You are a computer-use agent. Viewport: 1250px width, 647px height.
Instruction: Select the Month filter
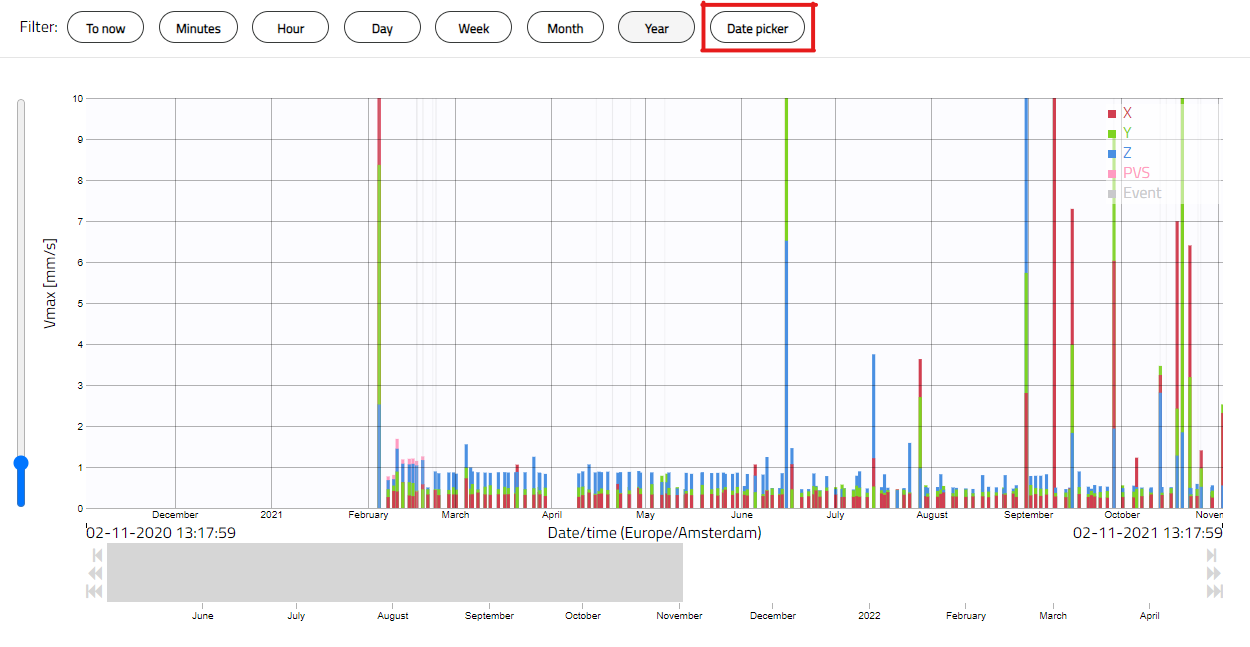[x=565, y=28]
